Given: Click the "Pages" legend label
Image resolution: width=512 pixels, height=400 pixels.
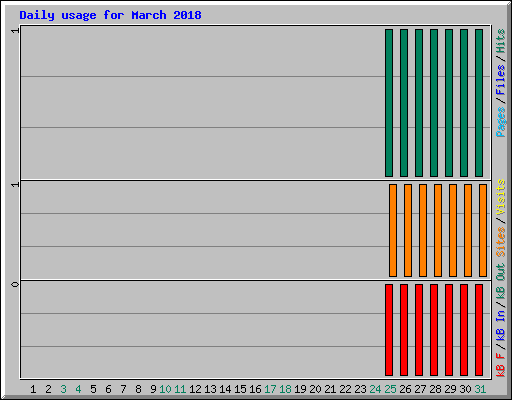Looking at the screenshot, I should tap(500, 122).
